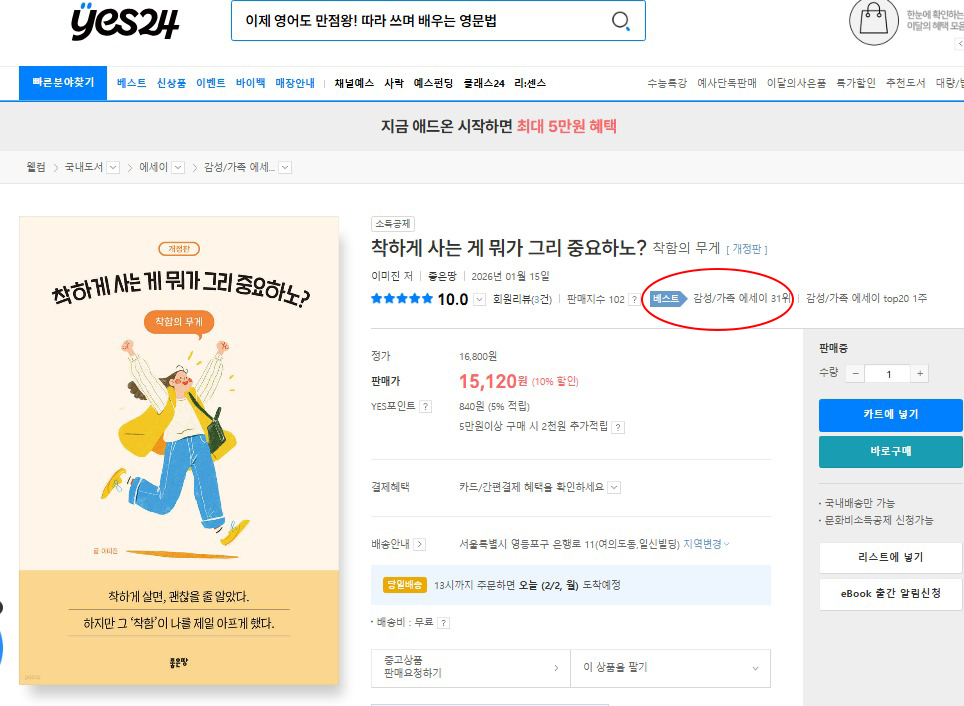Click the quantity input field

887,373
